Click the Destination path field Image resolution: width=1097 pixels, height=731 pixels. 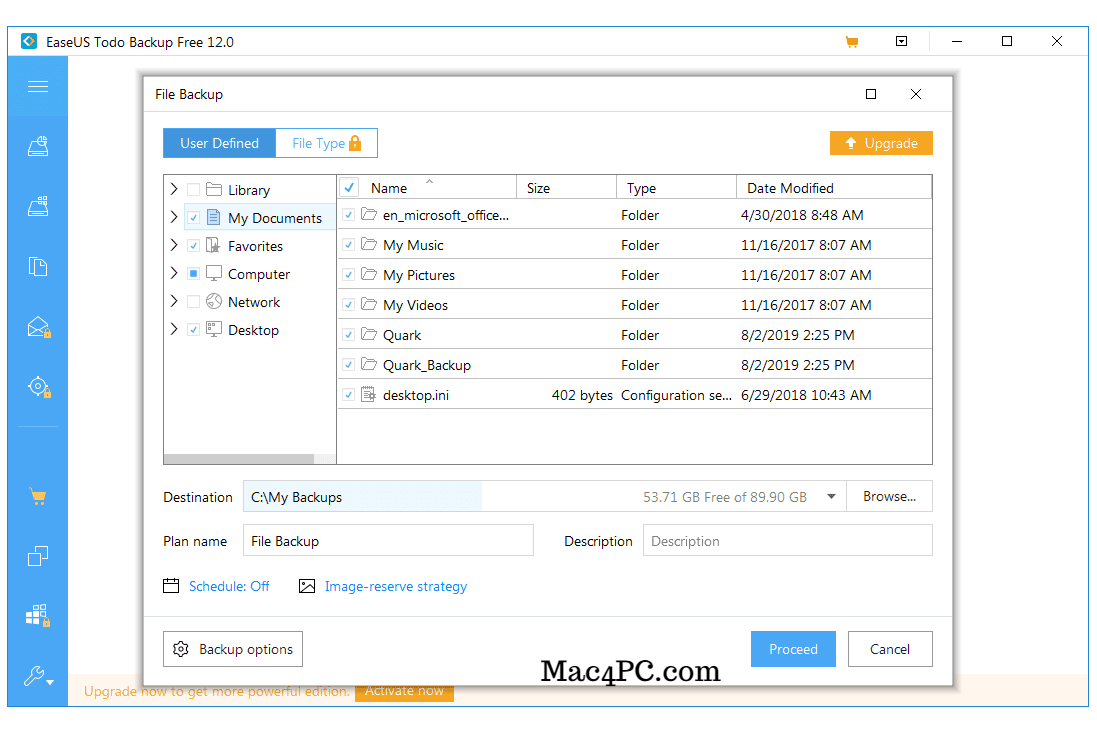(544, 497)
